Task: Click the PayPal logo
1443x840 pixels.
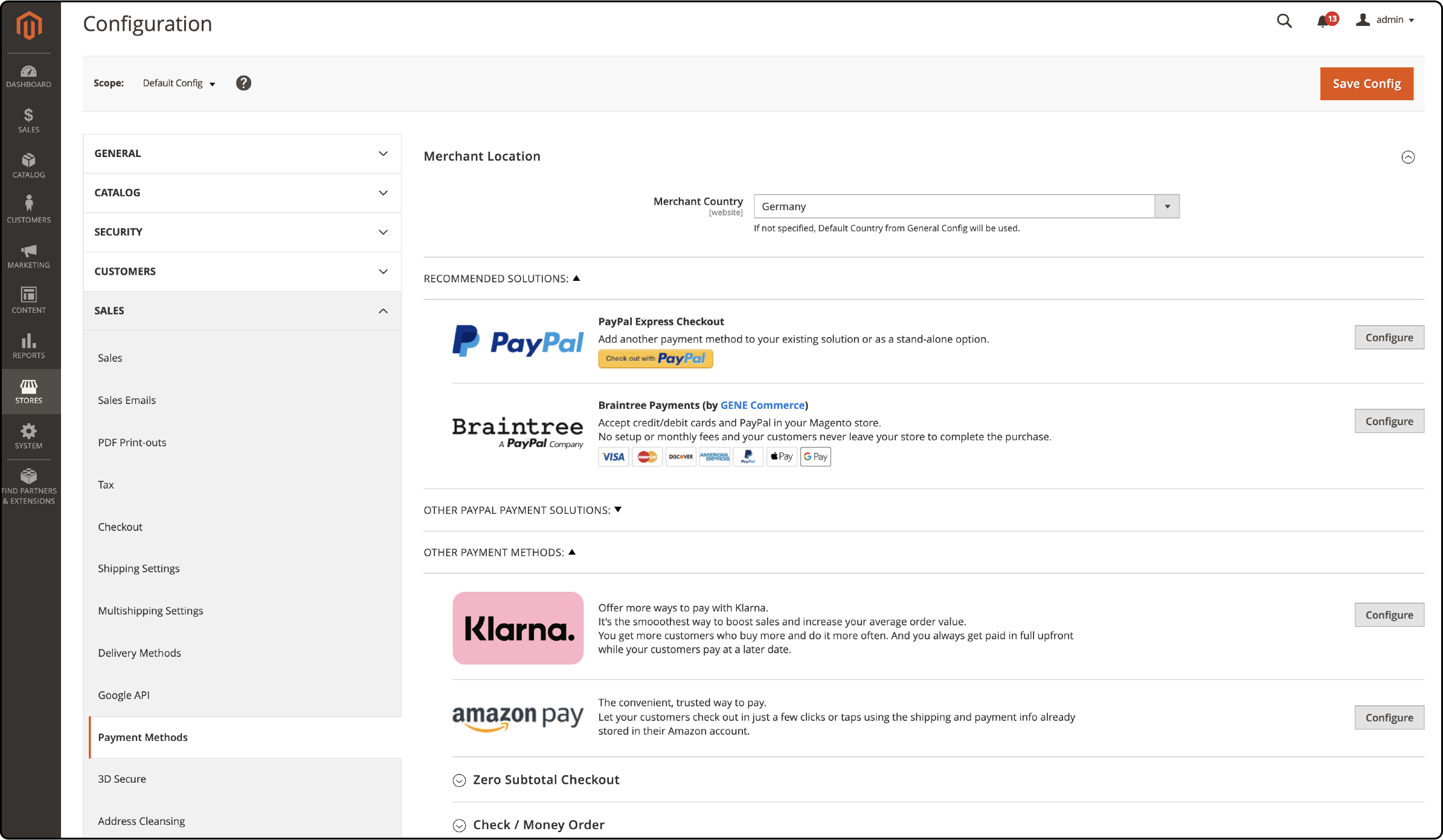Action: (x=518, y=341)
